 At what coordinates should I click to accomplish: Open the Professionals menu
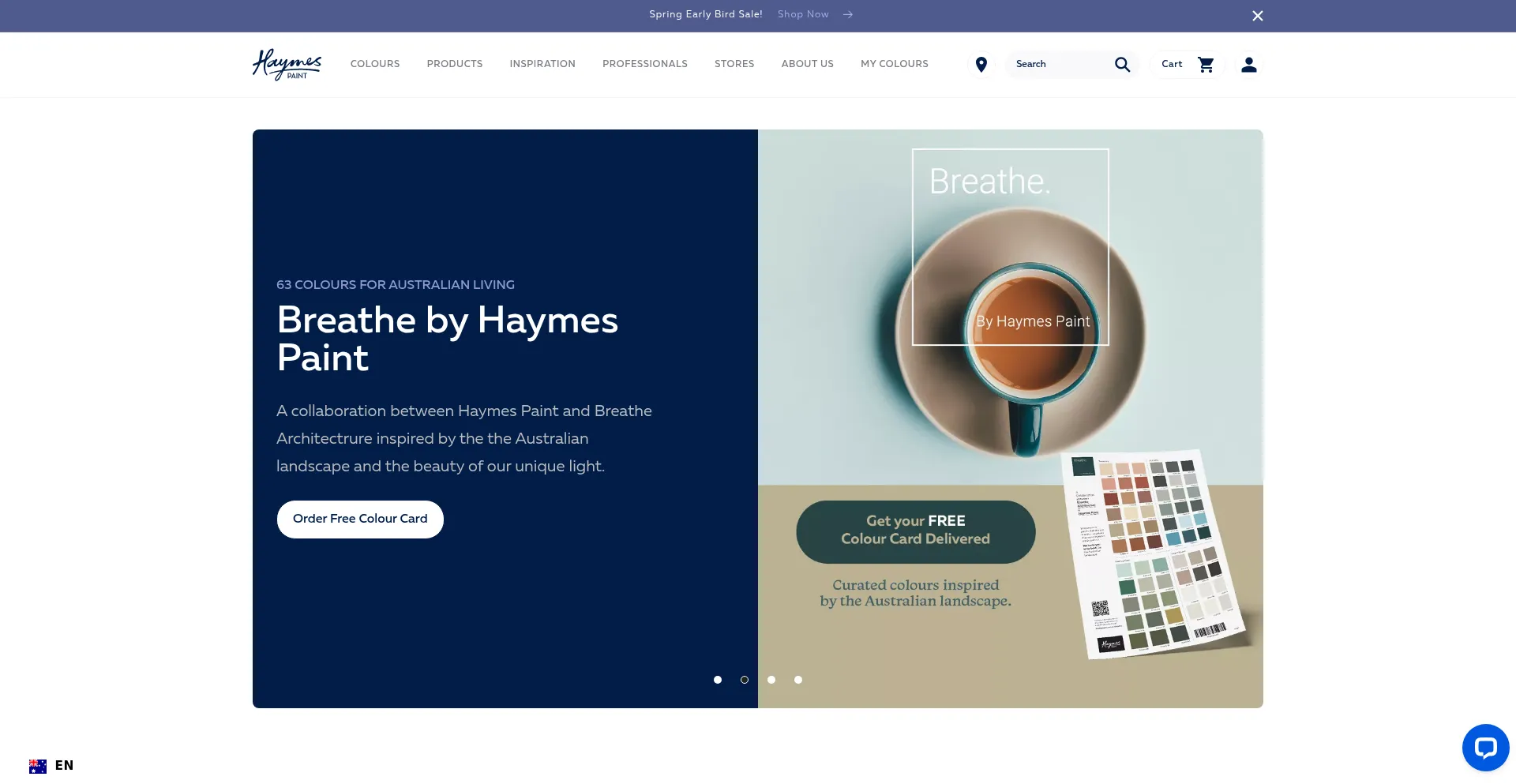[645, 64]
